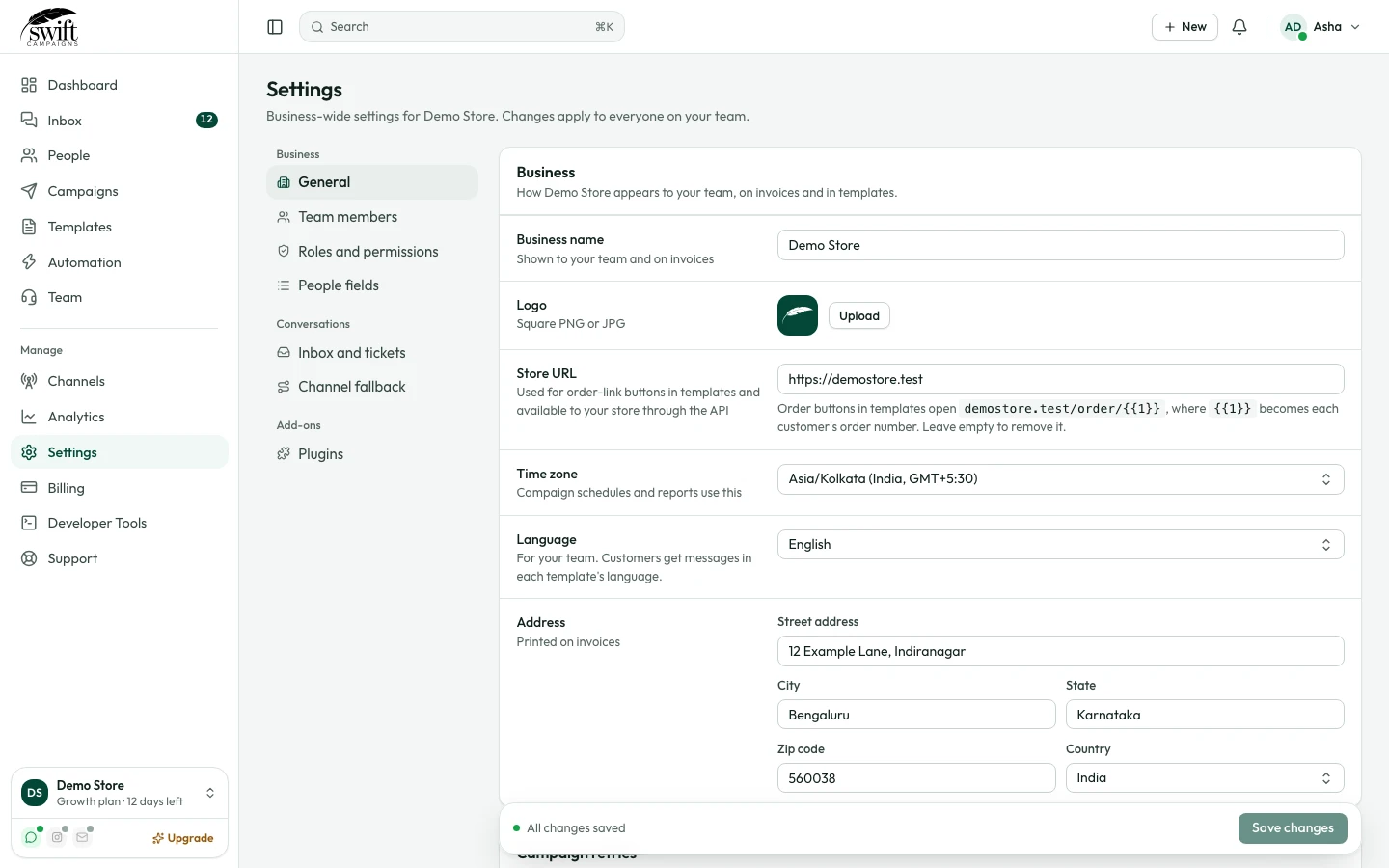The image size is (1389, 868).
Task: Open Inbox with 12 unread
Action: coord(120,121)
